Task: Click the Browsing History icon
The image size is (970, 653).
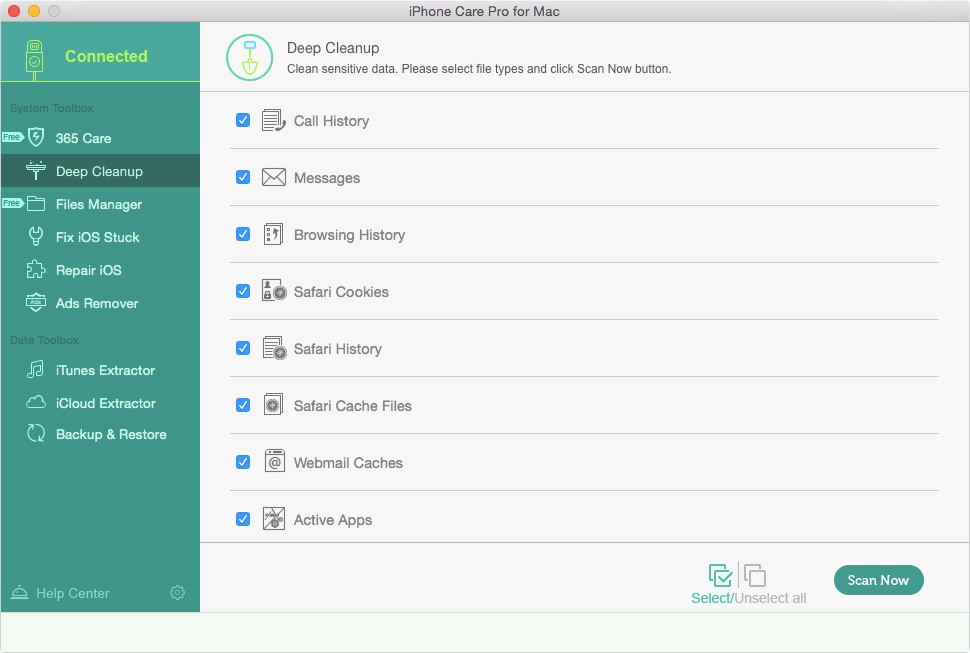Action: (x=273, y=234)
